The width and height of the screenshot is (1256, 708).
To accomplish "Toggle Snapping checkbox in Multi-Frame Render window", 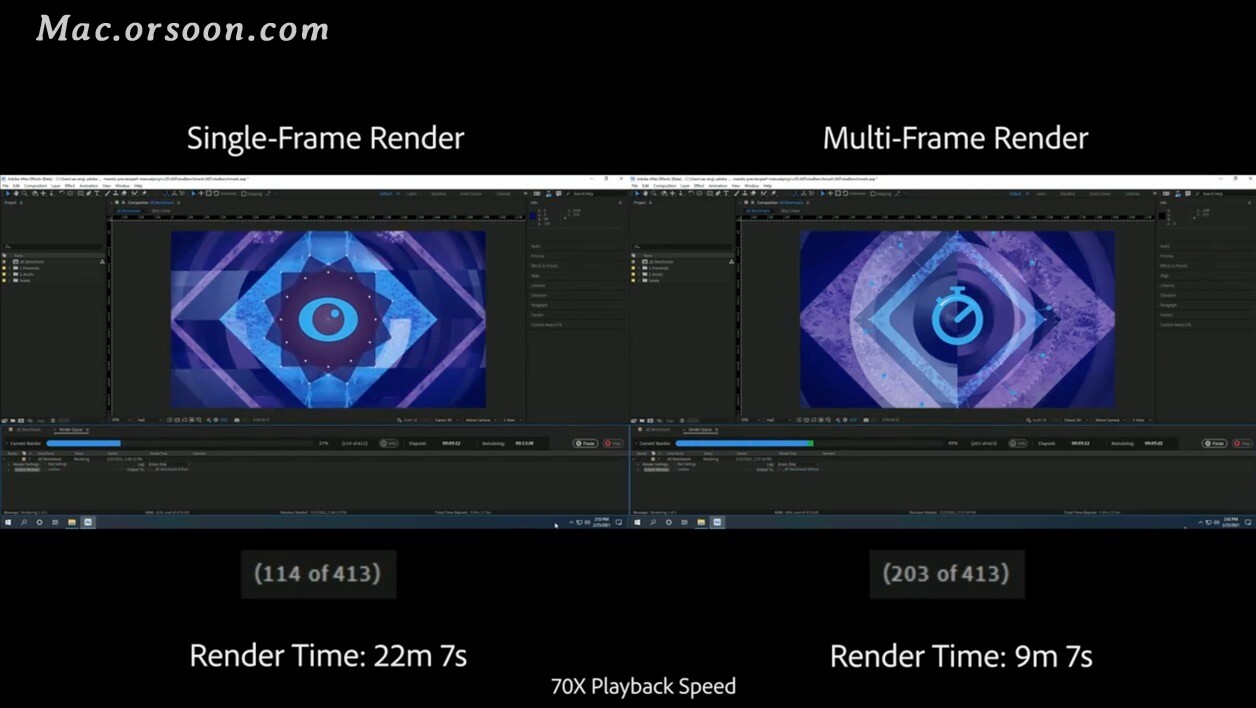I will (875, 194).
